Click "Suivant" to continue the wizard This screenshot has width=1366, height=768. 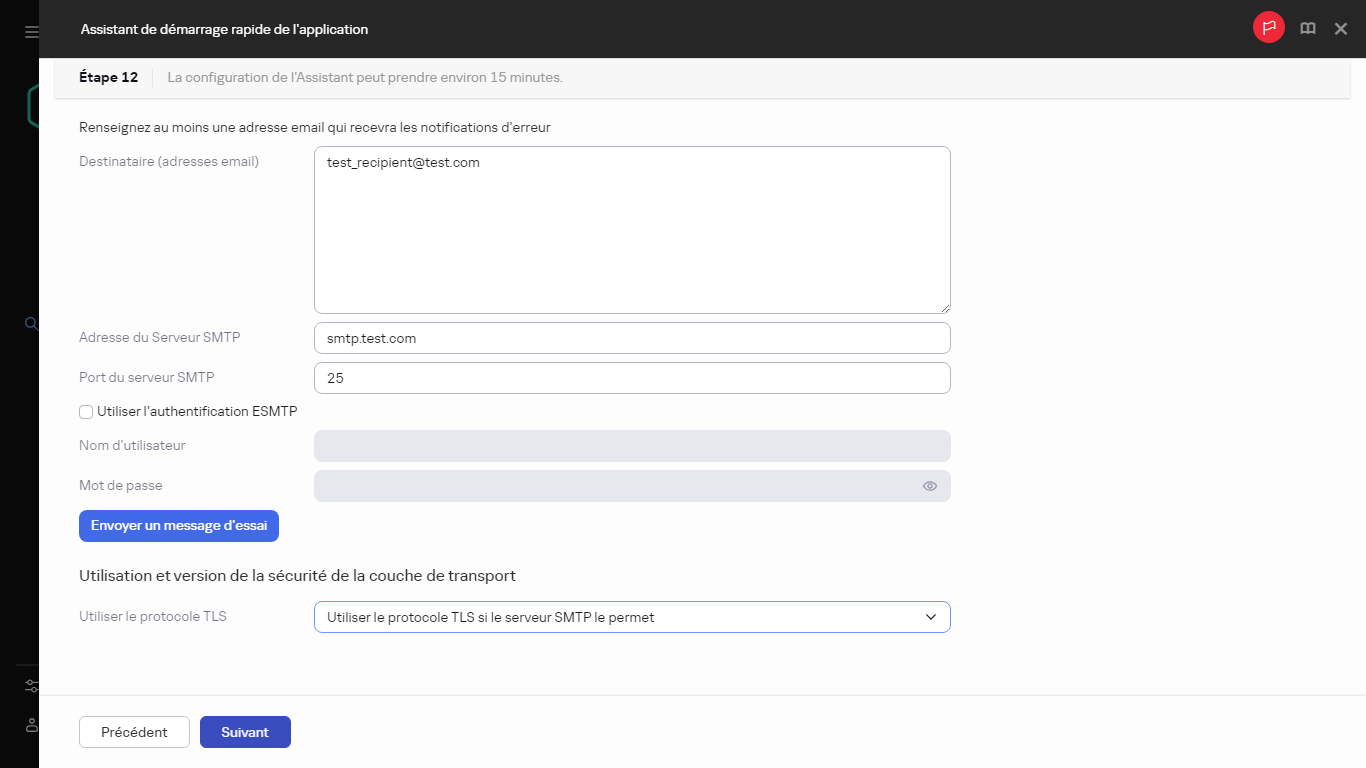tap(245, 731)
